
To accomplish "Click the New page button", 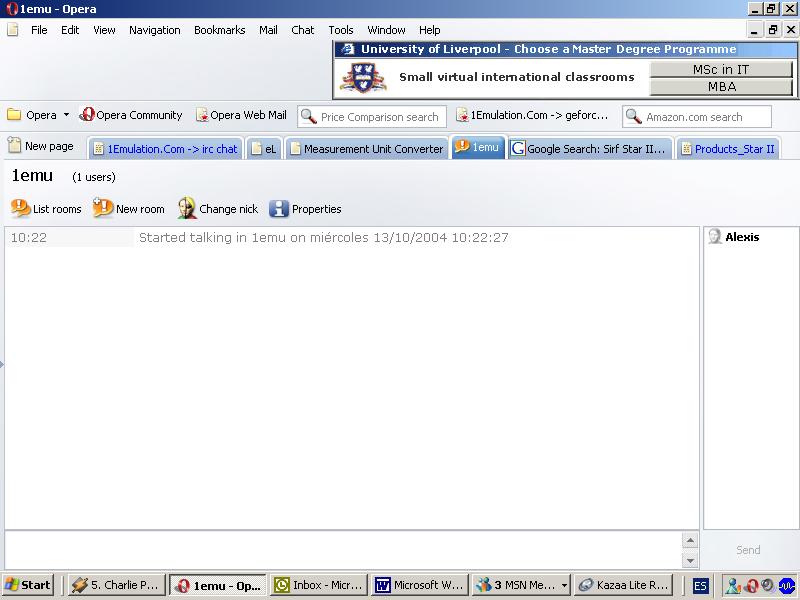I will pos(41,146).
